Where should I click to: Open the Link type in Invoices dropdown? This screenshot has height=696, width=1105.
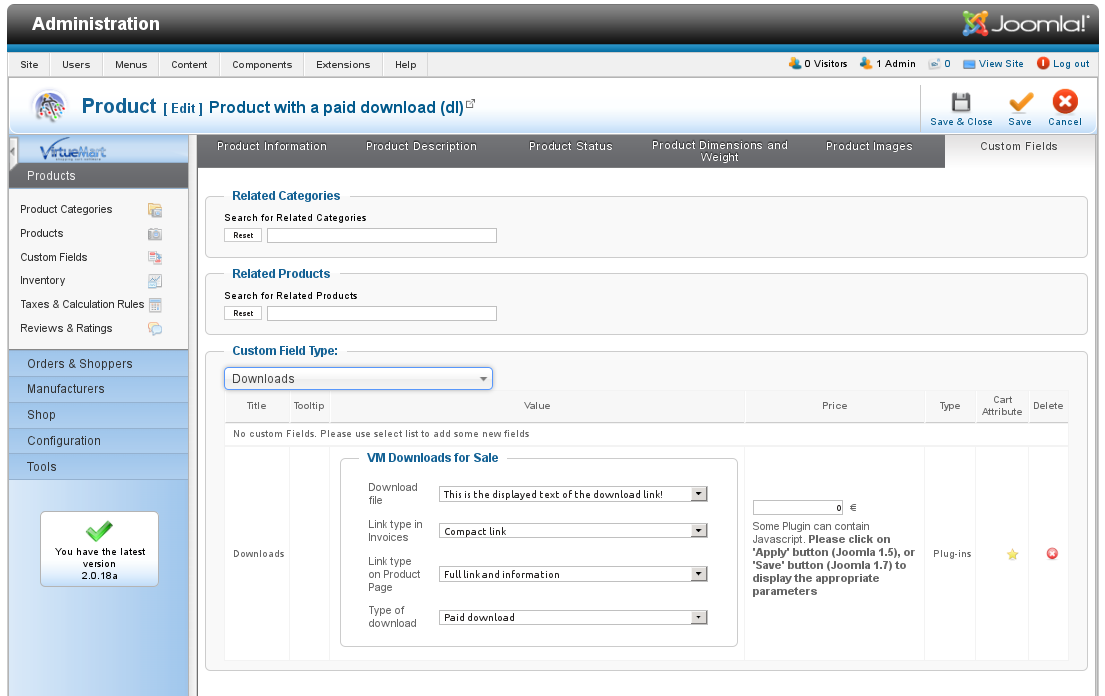click(573, 531)
